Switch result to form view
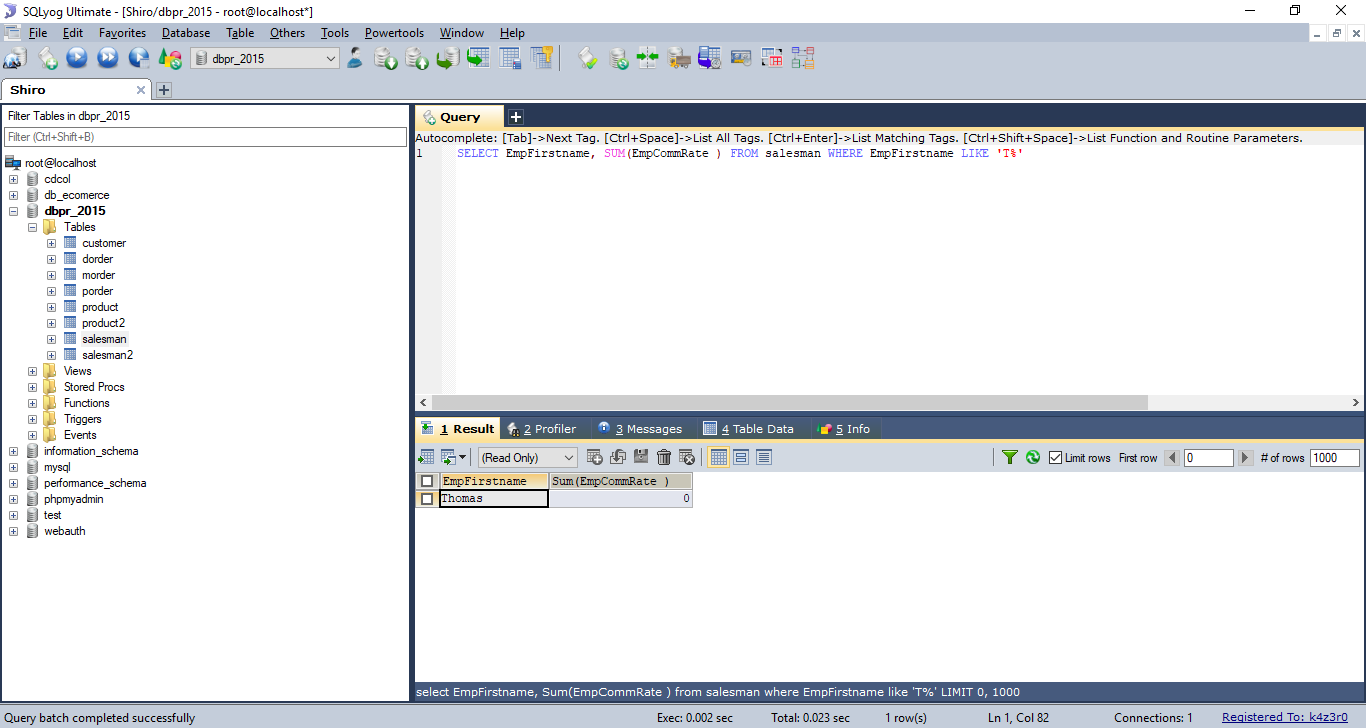Screen dimensions: 1366x728 pos(741,457)
